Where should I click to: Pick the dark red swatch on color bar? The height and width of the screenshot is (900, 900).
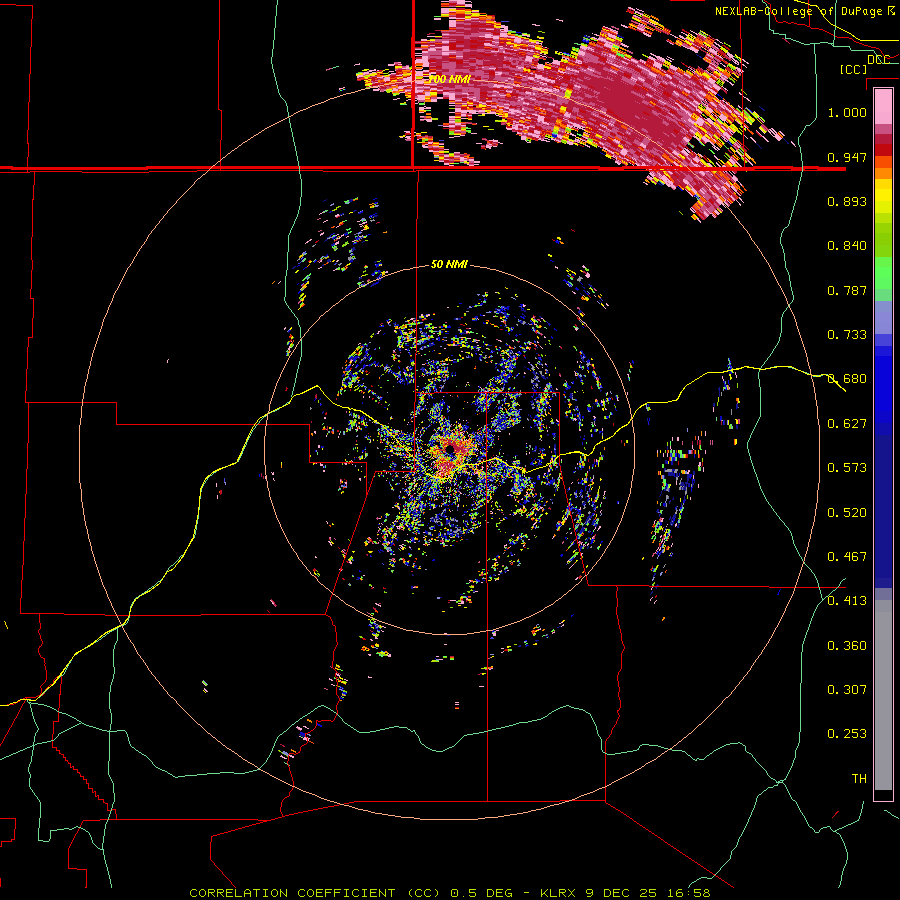tap(883, 149)
